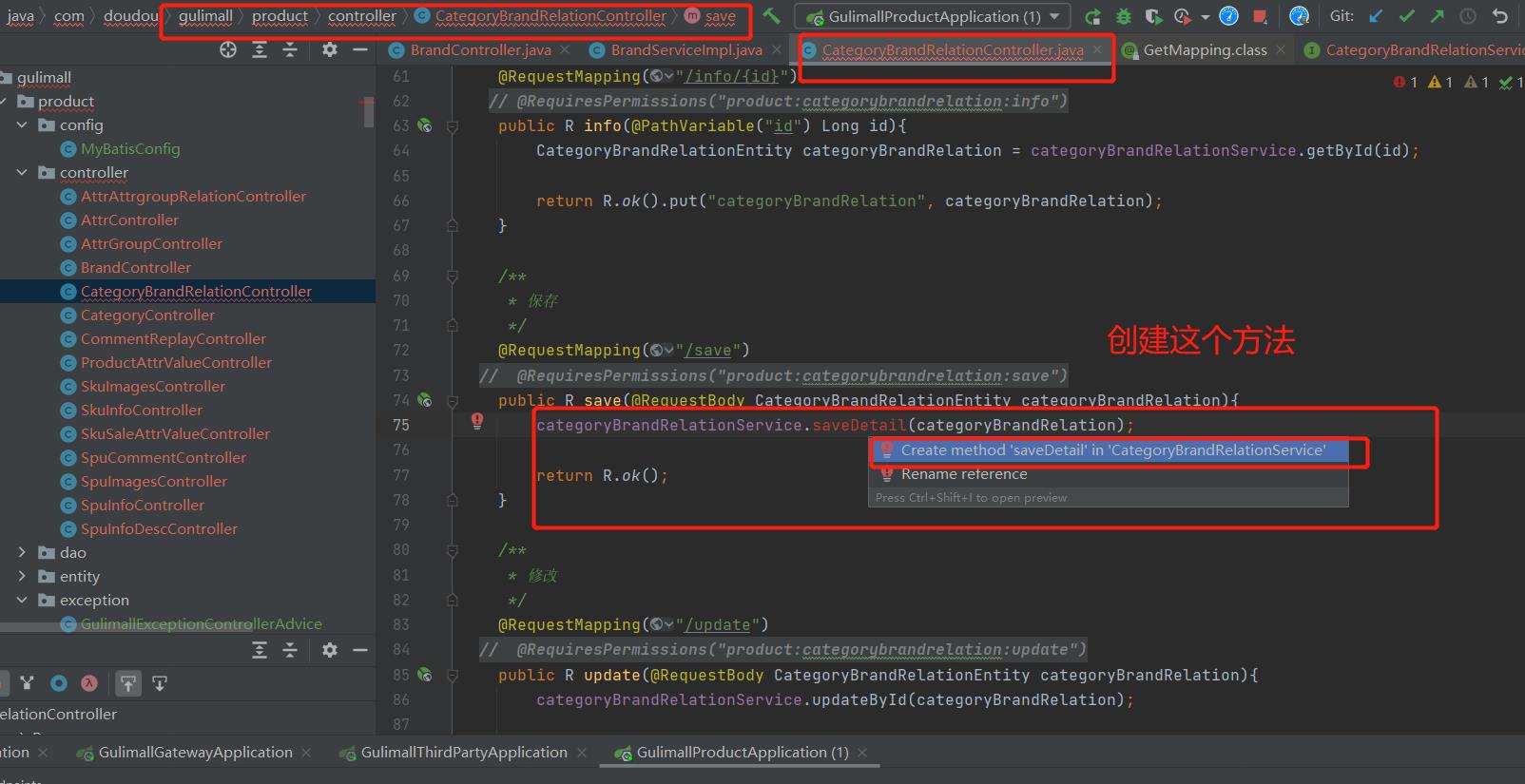This screenshot has height=784, width=1525.
Task: Click the red error bulb on line 75
Action: pyautogui.click(x=477, y=421)
